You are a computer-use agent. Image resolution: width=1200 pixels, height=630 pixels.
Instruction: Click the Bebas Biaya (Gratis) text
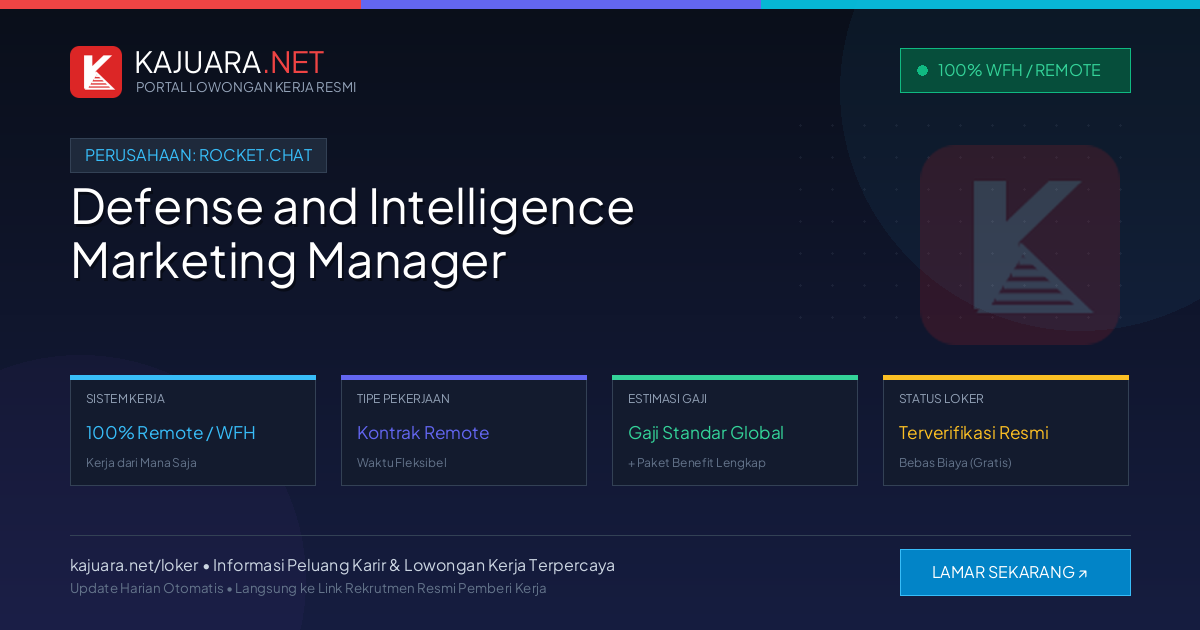tap(955, 463)
